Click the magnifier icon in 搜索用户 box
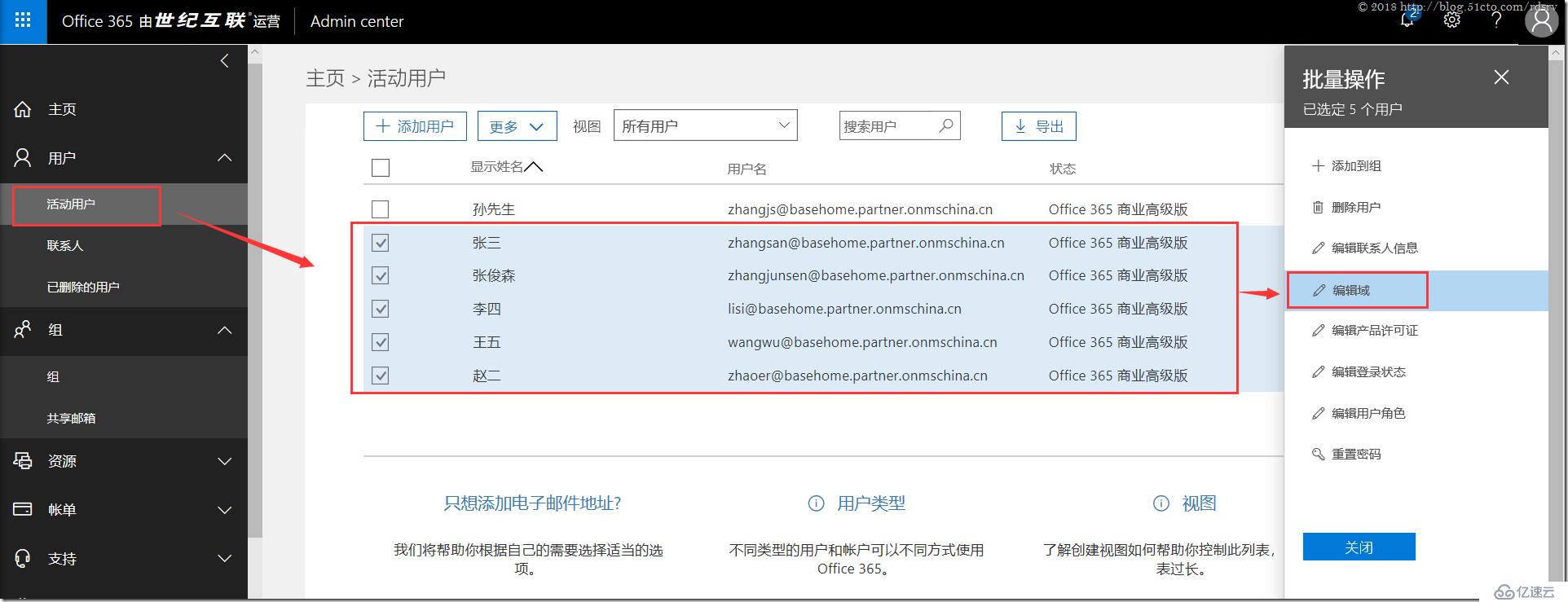1568x602 pixels. pos(946,125)
